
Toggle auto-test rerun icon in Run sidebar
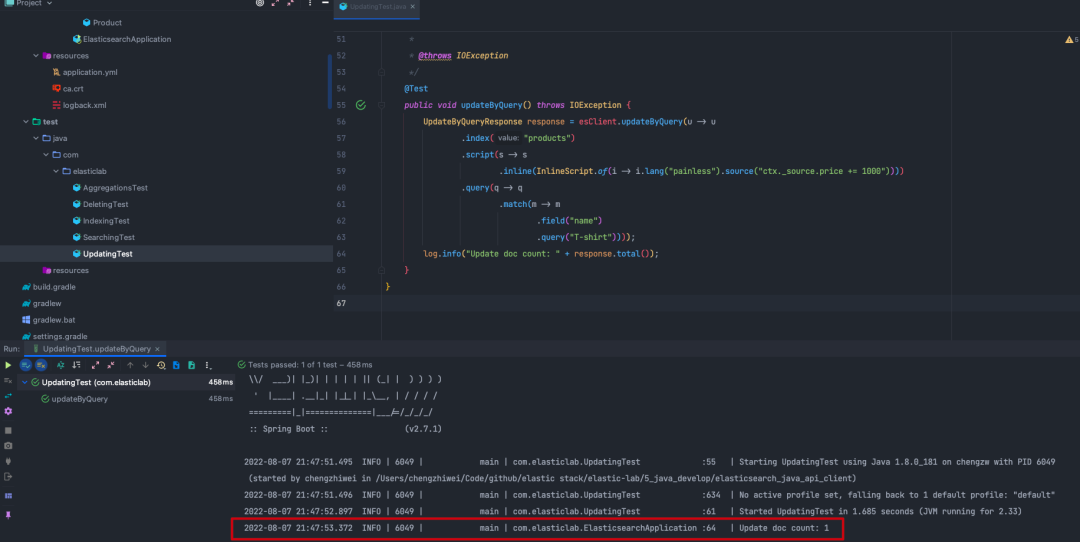pos(8,381)
